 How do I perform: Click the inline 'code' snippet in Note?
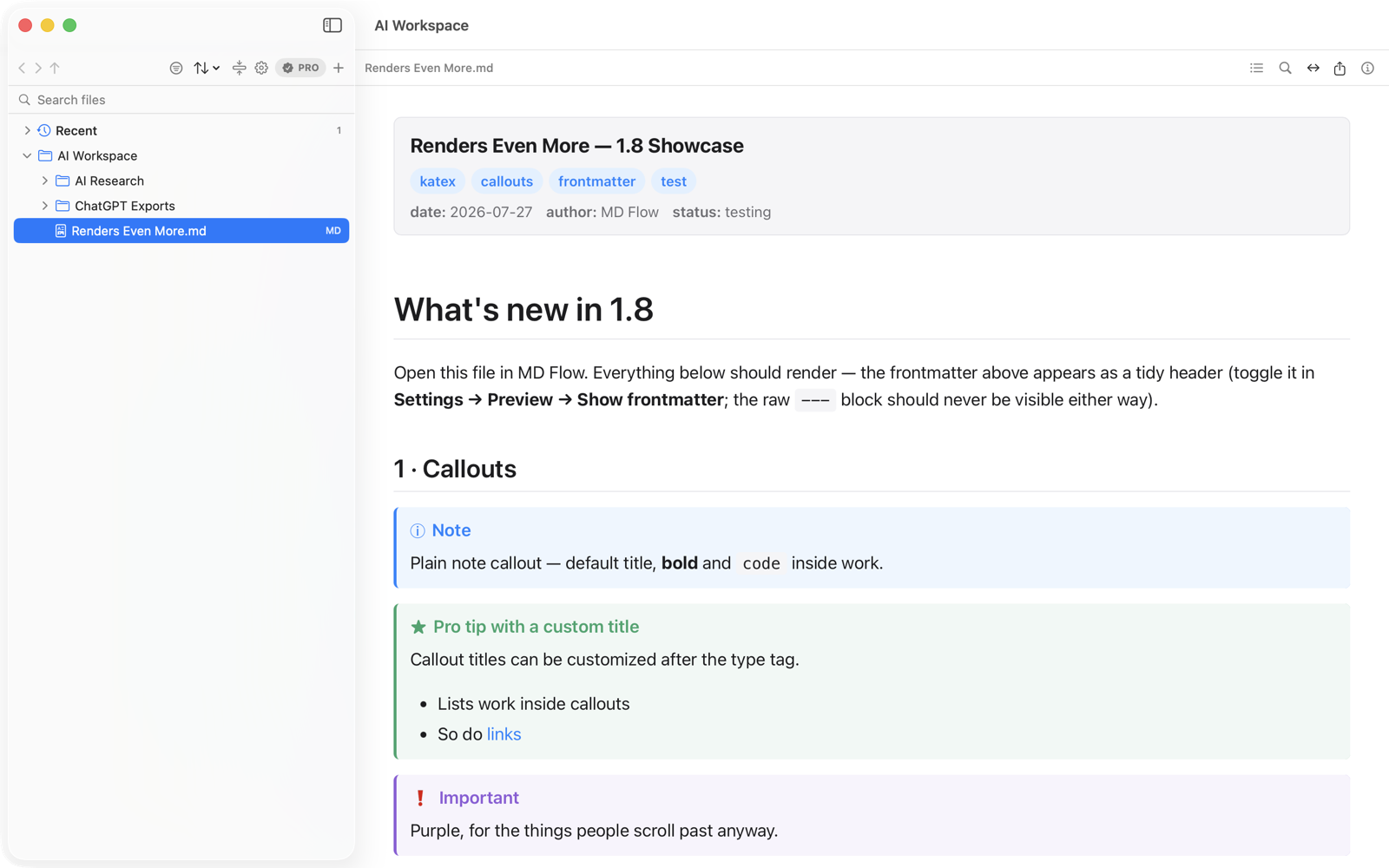tap(761, 563)
